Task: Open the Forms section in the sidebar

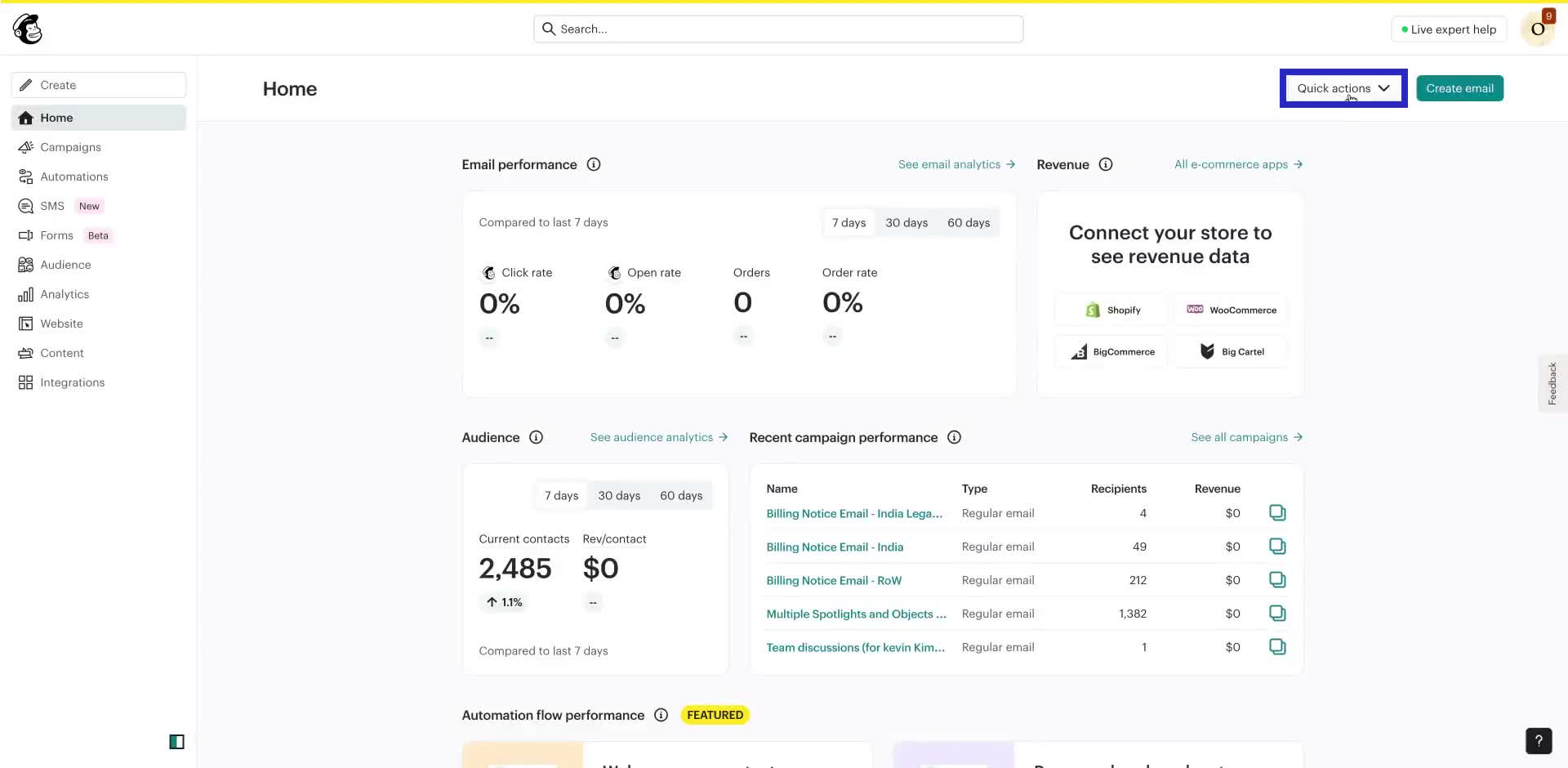Action: click(26, 235)
